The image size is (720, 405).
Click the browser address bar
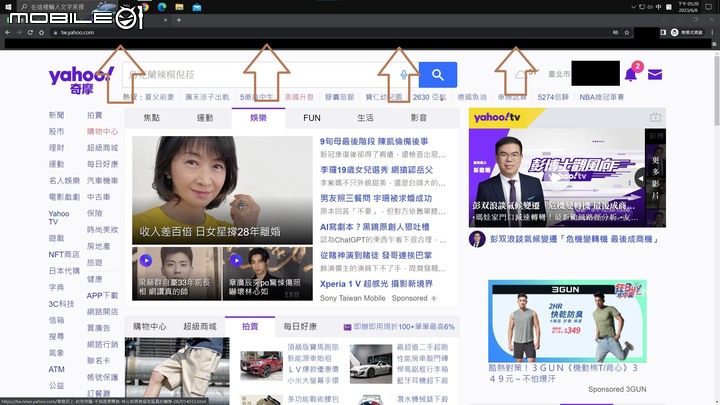338,33
